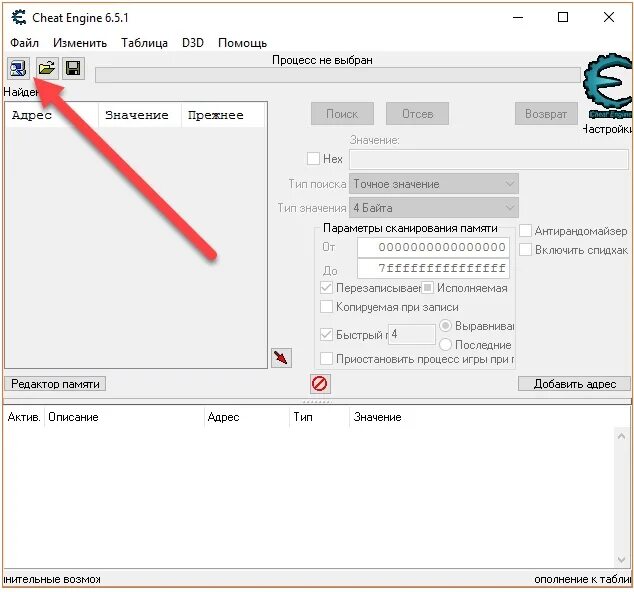This screenshot has height=592, width=634.
Task: Click the panel splitter grip
Action: point(317,402)
